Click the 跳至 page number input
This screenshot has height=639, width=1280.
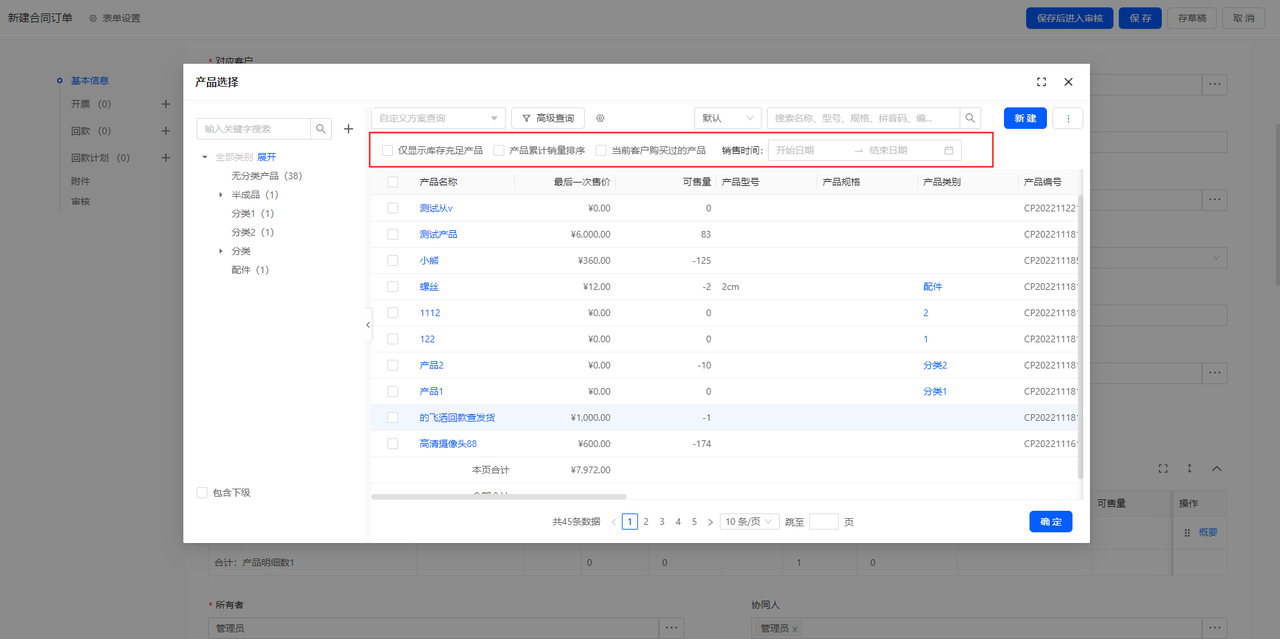(x=824, y=522)
